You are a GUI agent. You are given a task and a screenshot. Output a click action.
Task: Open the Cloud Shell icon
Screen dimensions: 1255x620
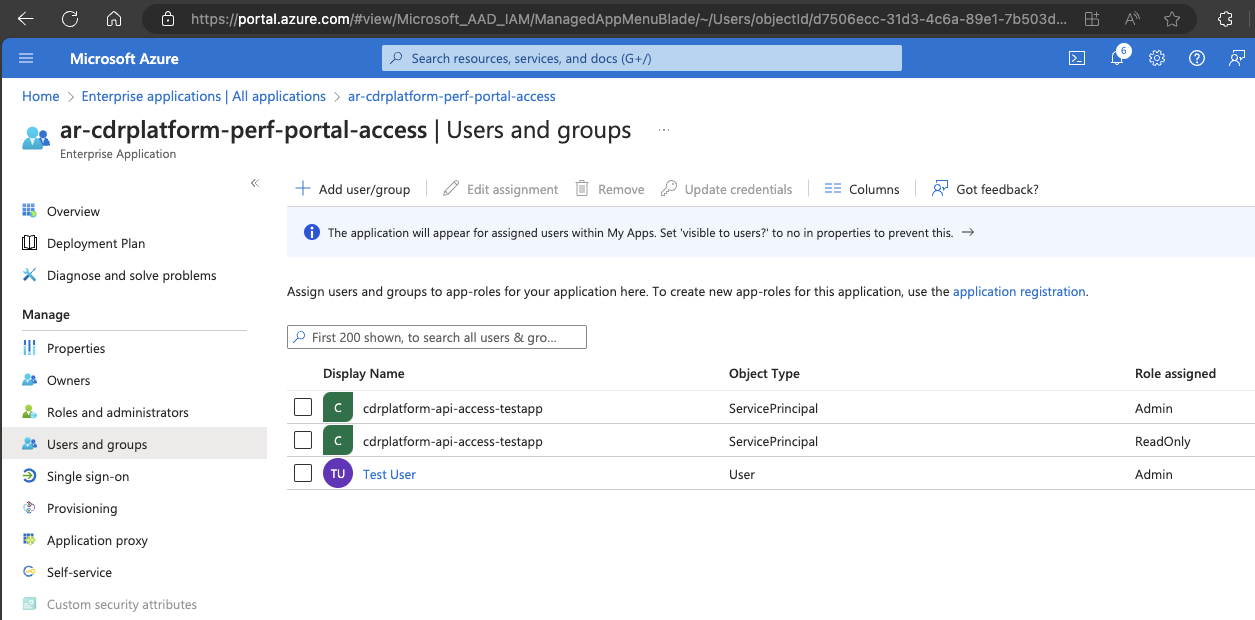[1077, 59]
